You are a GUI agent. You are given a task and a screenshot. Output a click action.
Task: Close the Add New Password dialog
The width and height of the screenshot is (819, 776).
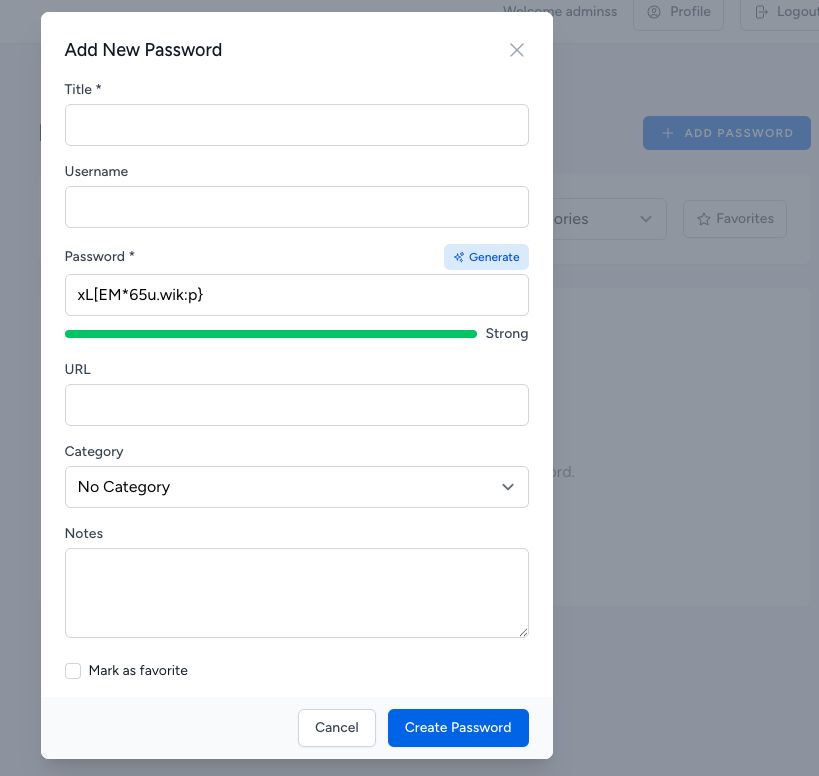517,50
